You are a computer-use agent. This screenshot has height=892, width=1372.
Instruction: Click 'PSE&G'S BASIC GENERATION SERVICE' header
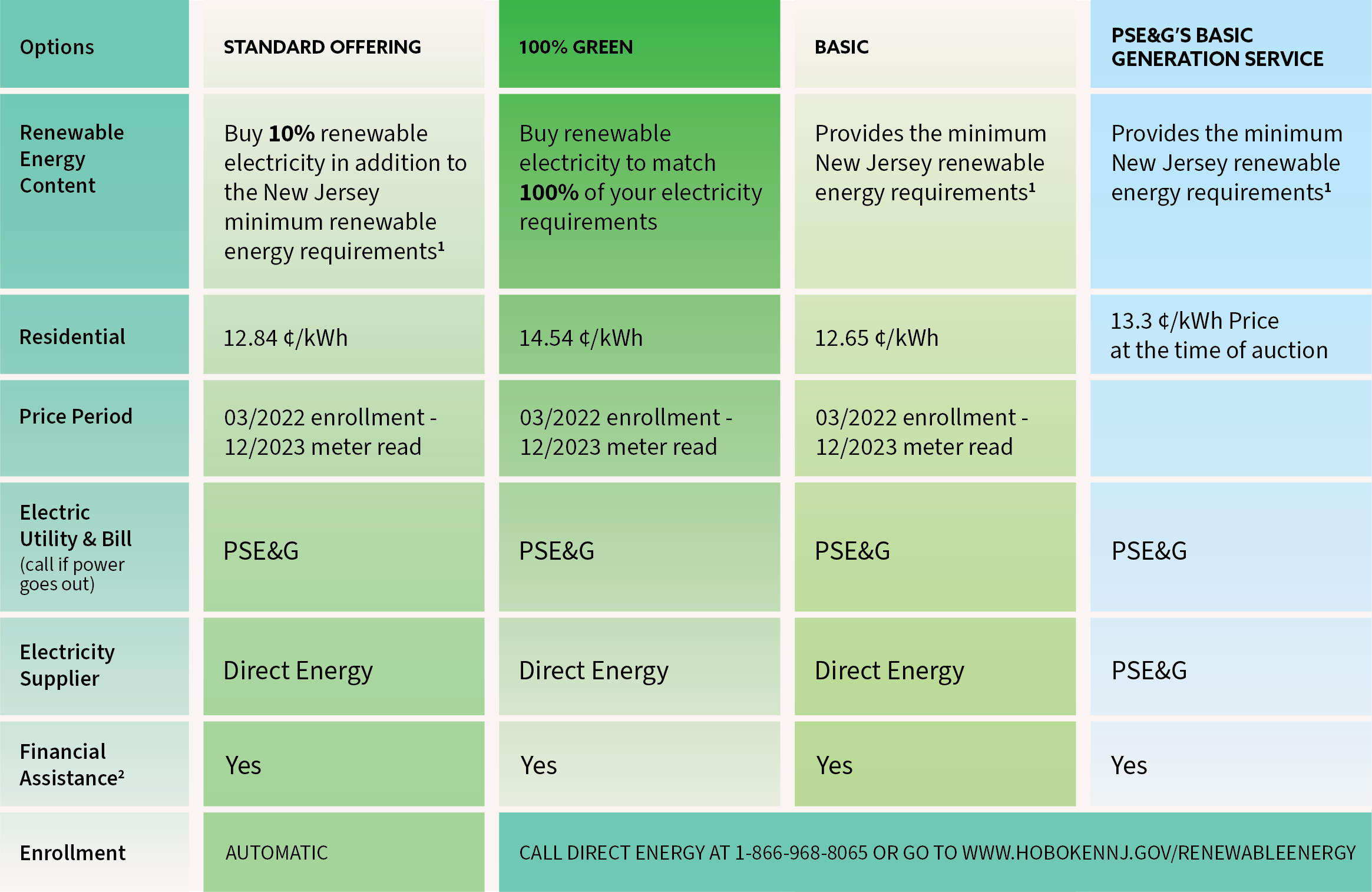1231,44
